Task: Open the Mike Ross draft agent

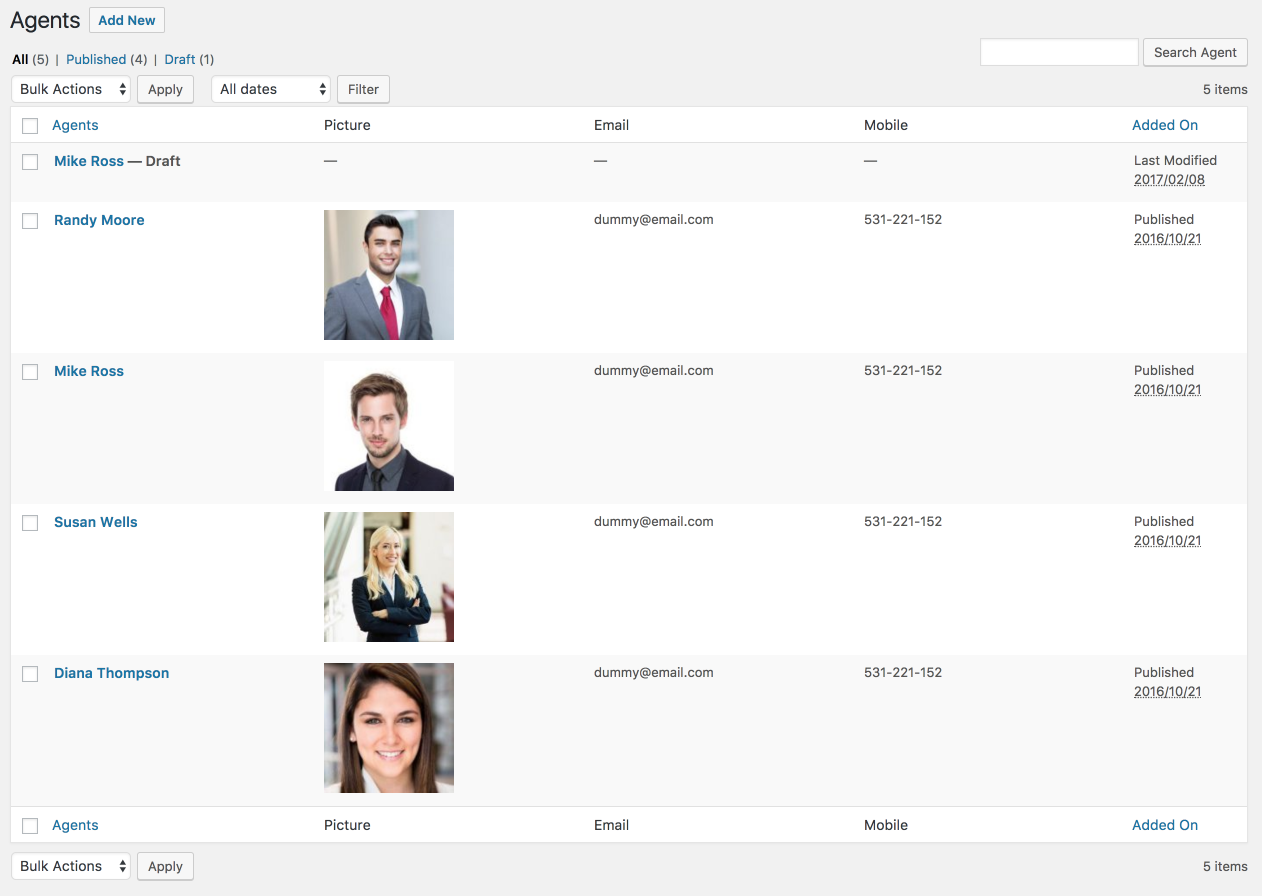Action: tap(89, 161)
